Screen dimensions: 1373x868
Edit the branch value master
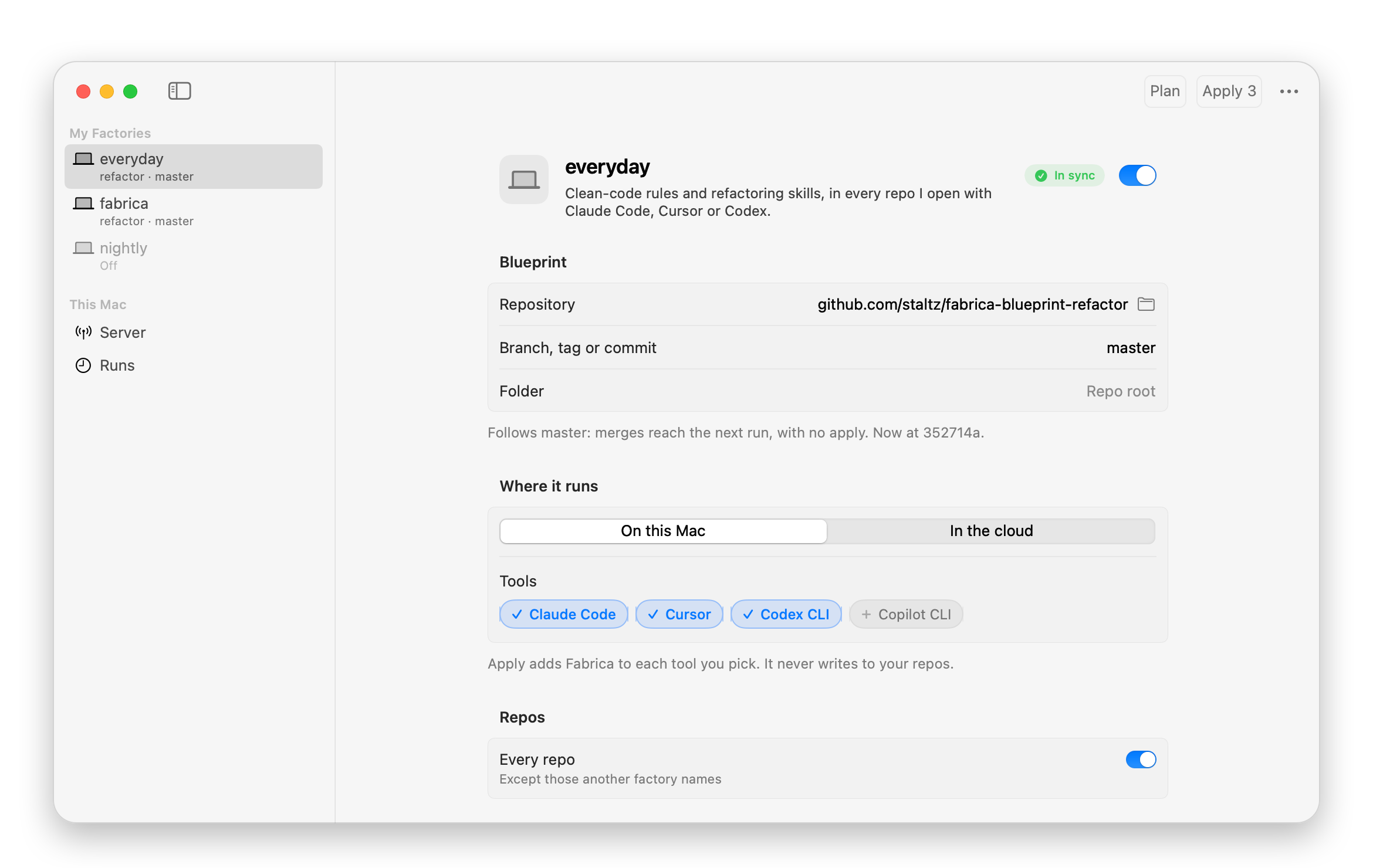tap(1131, 348)
